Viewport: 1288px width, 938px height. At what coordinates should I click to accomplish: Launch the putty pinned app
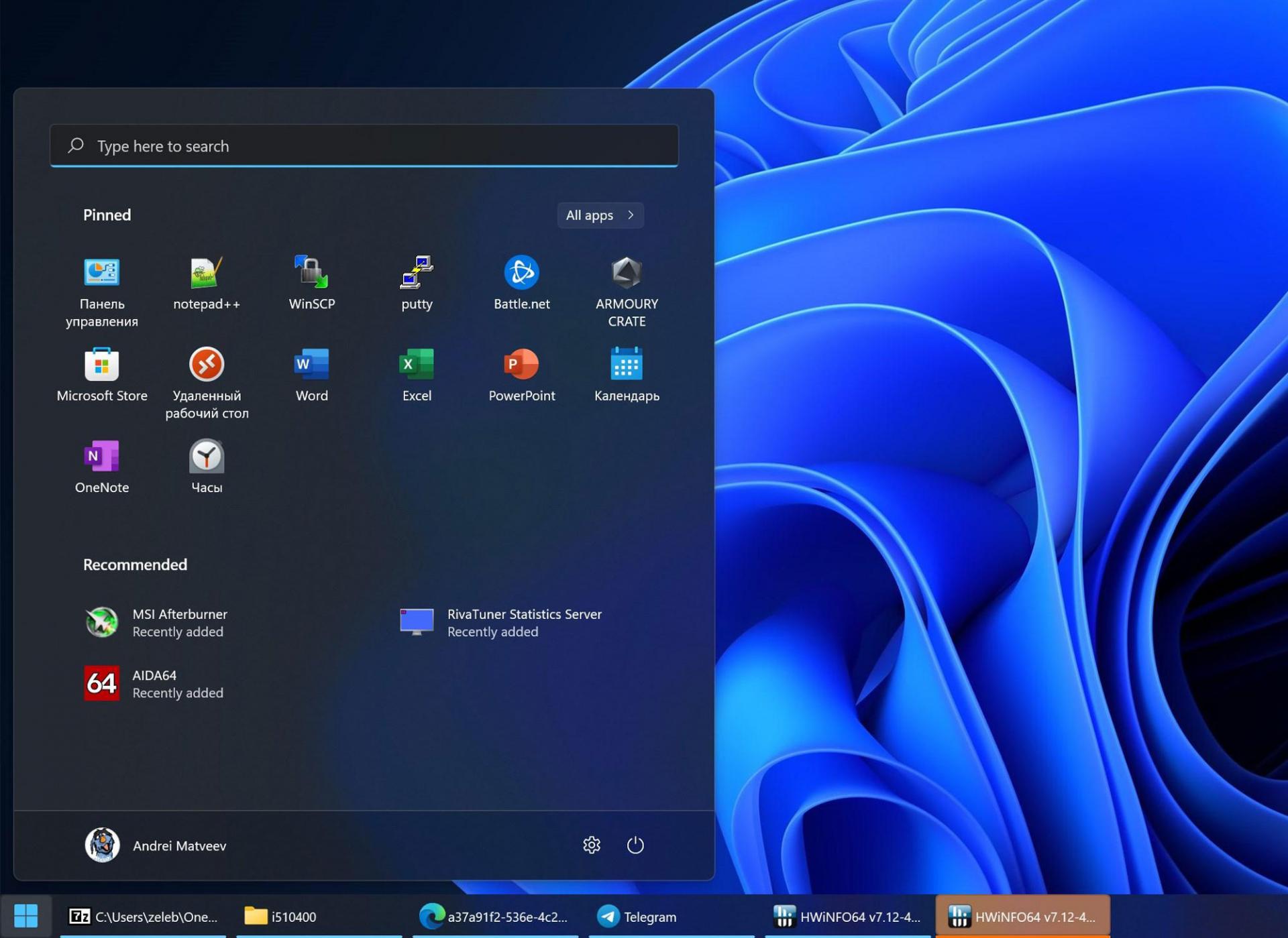[417, 284]
